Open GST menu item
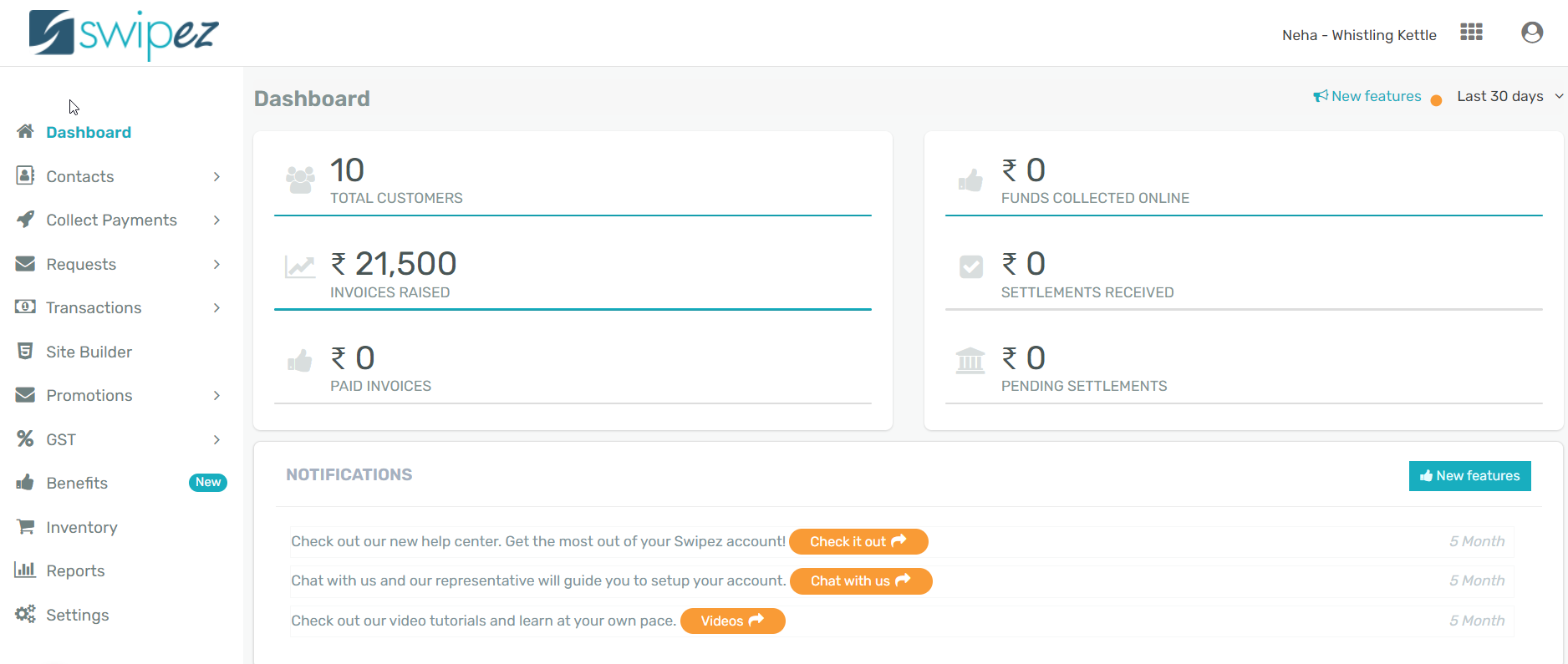Image resolution: width=1568 pixels, height=664 pixels. point(61,439)
